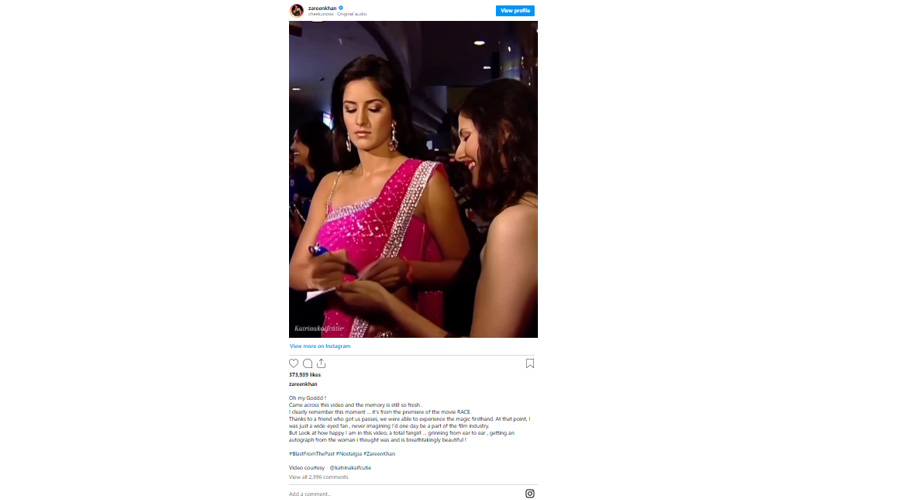
Task: Open the #ZareenKhan hashtag
Action: tap(379, 454)
